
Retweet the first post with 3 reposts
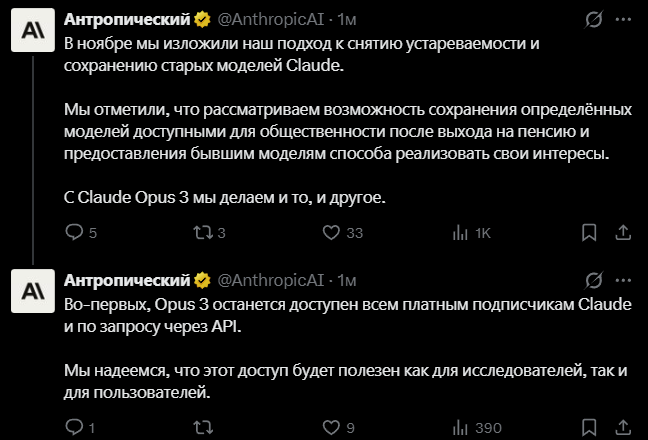point(201,233)
